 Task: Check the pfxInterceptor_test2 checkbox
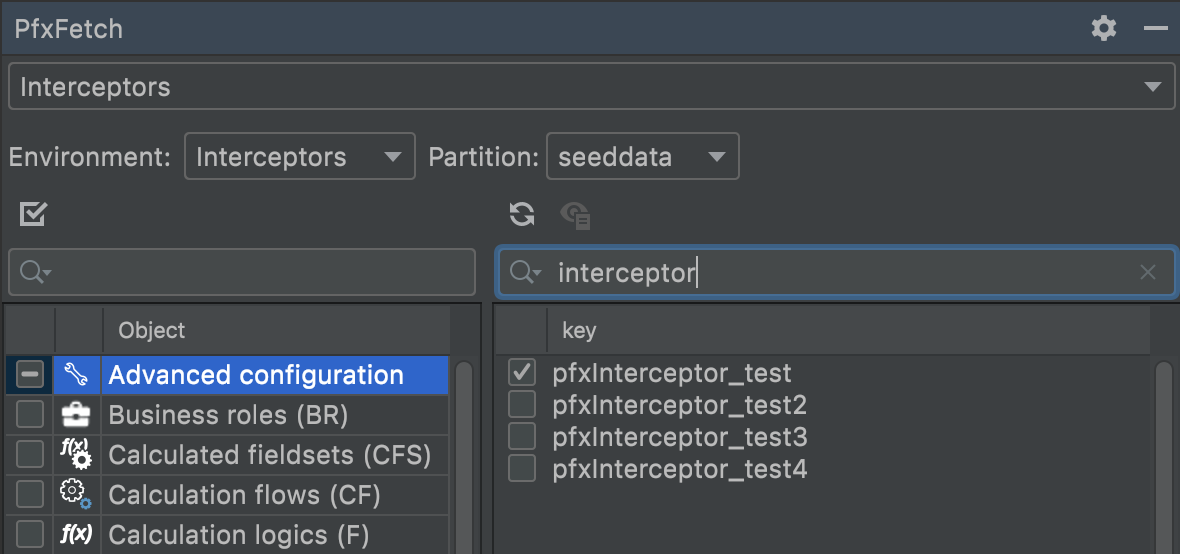pyautogui.click(x=522, y=405)
